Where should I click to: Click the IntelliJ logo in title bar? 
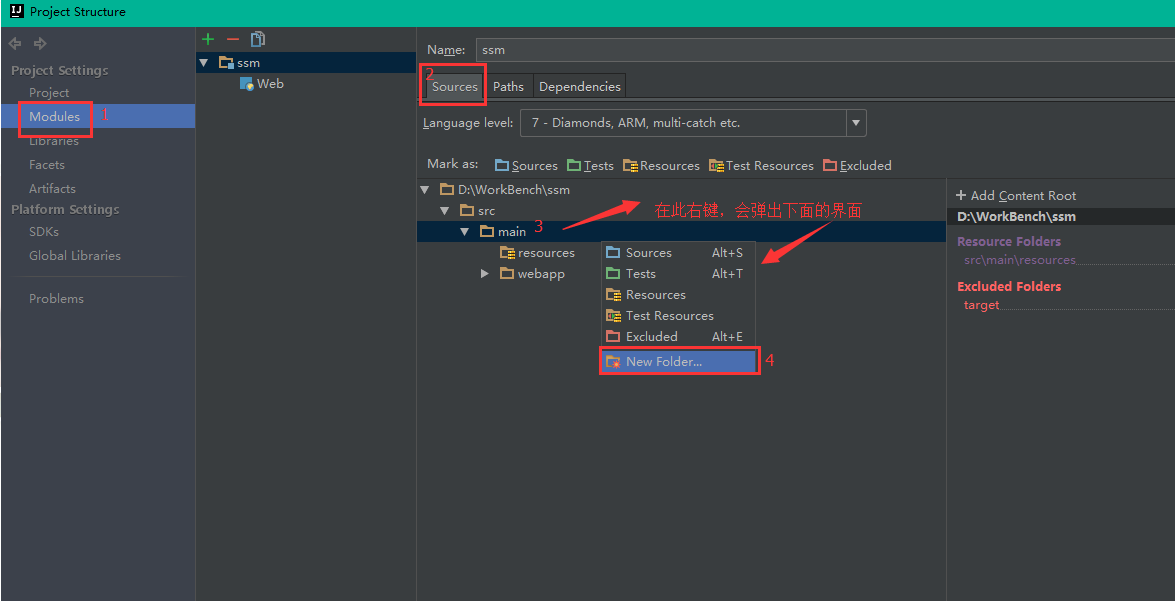point(16,11)
